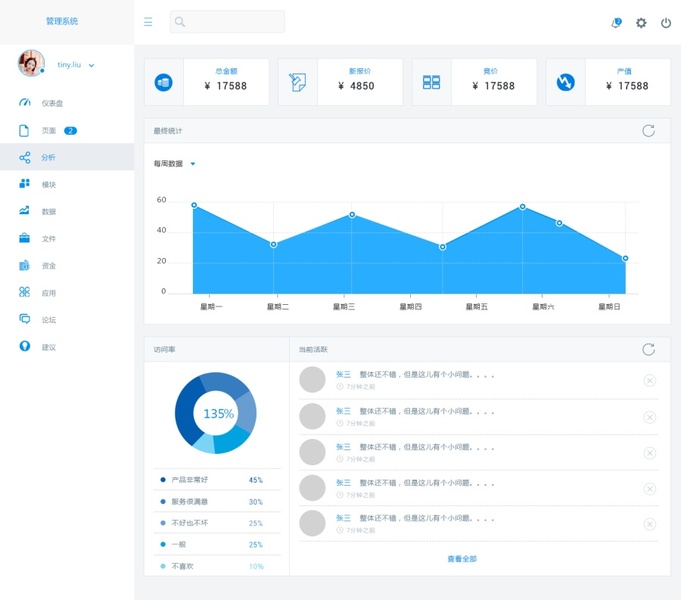Image resolution: width=681 pixels, height=600 pixels.
Task: Click the search input field
Action: [x=227, y=22]
